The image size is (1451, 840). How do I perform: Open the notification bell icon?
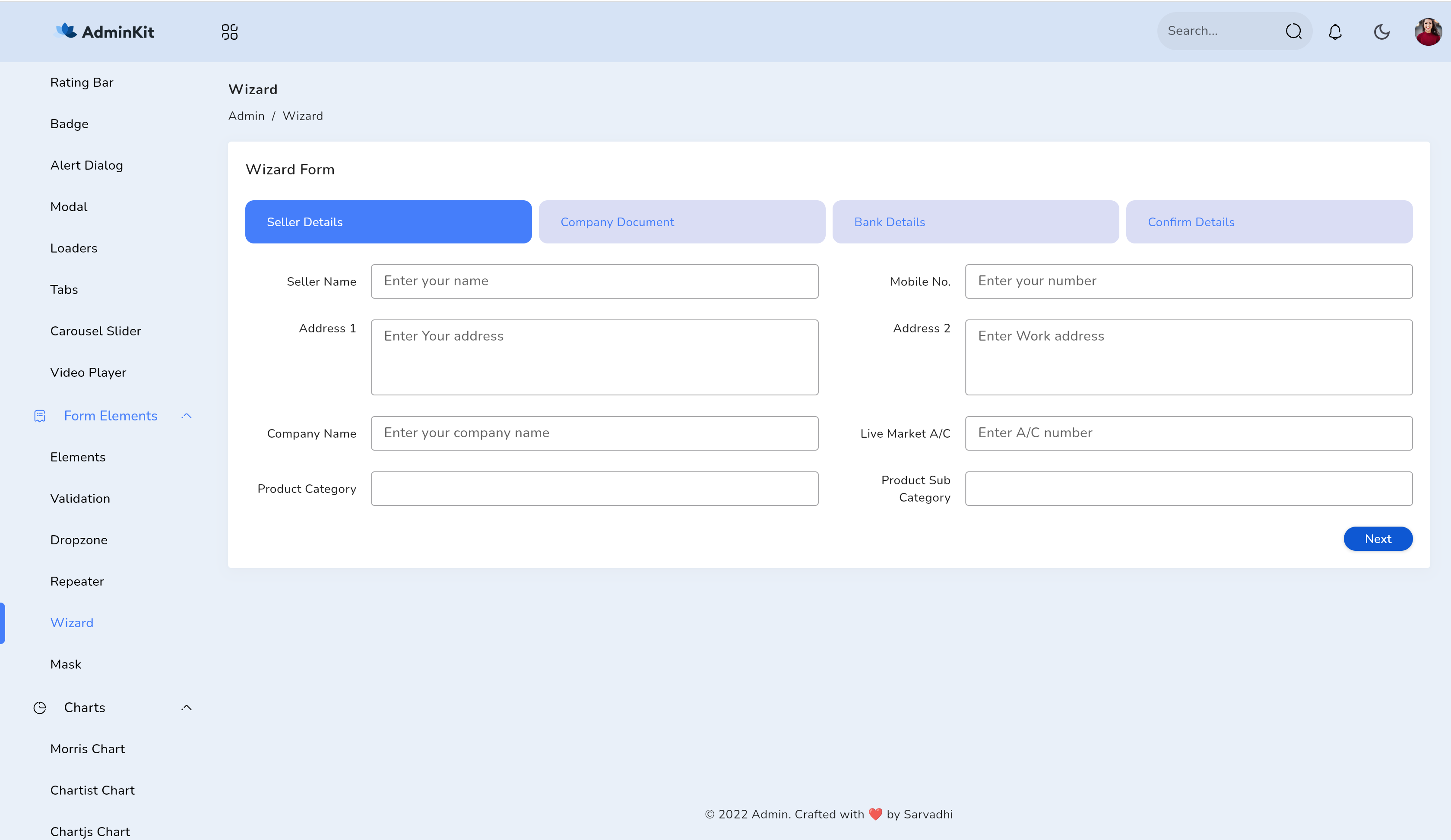coord(1335,32)
